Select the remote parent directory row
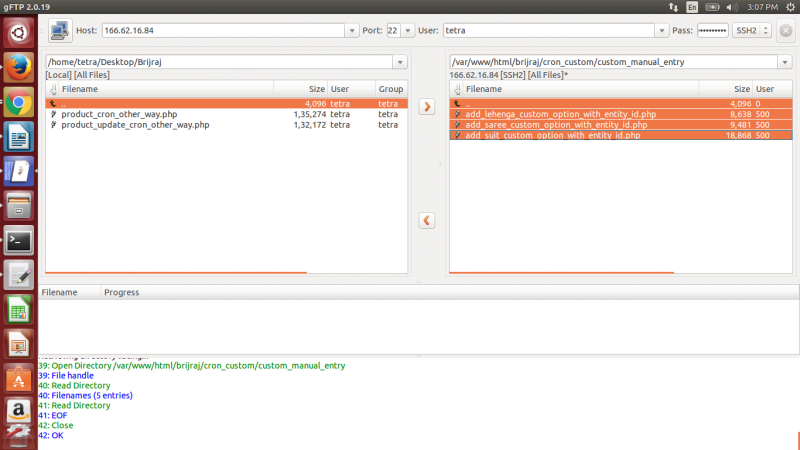800x450 pixels. 621,104
